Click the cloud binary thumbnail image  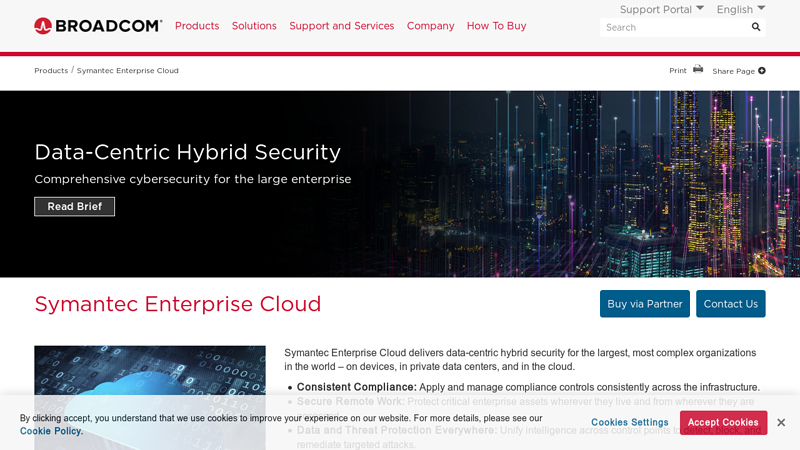(x=150, y=397)
